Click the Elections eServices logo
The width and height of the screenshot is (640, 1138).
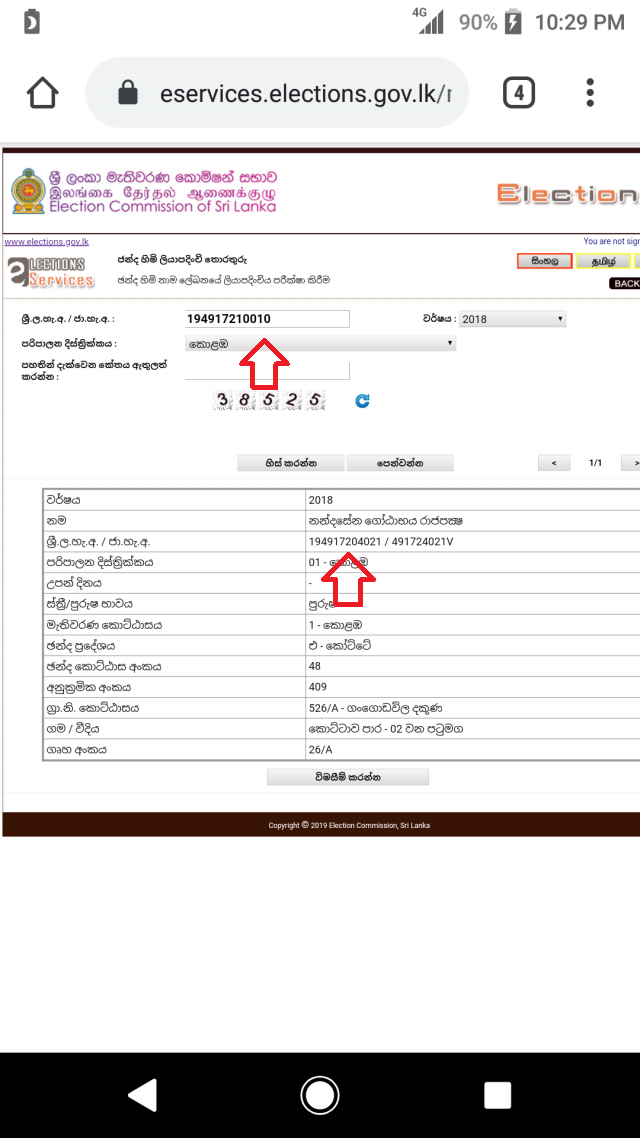[51, 271]
